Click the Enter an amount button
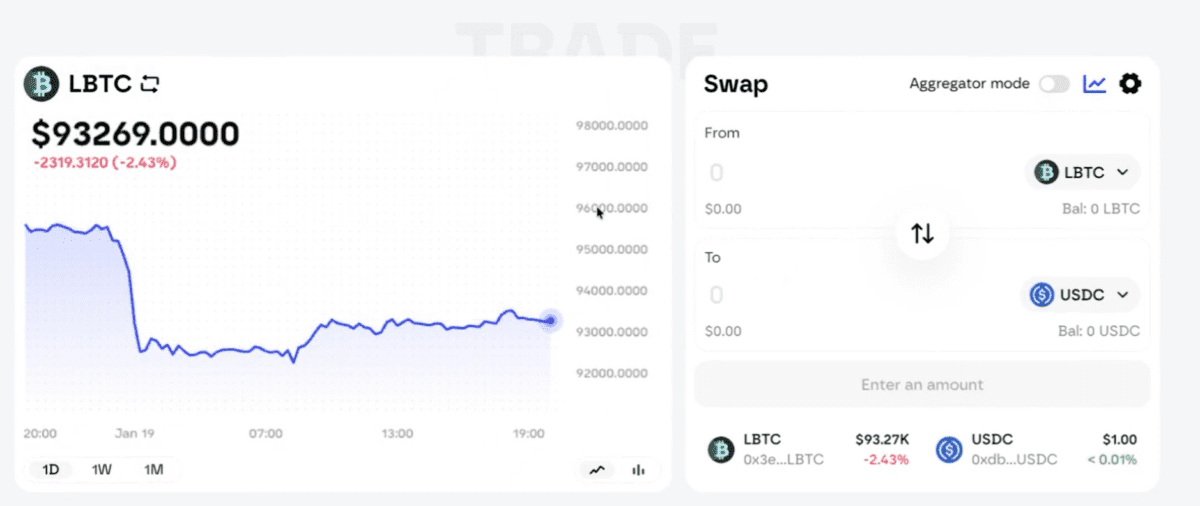This screenshot has height=506, width=1200. click(x=922, y=384)
